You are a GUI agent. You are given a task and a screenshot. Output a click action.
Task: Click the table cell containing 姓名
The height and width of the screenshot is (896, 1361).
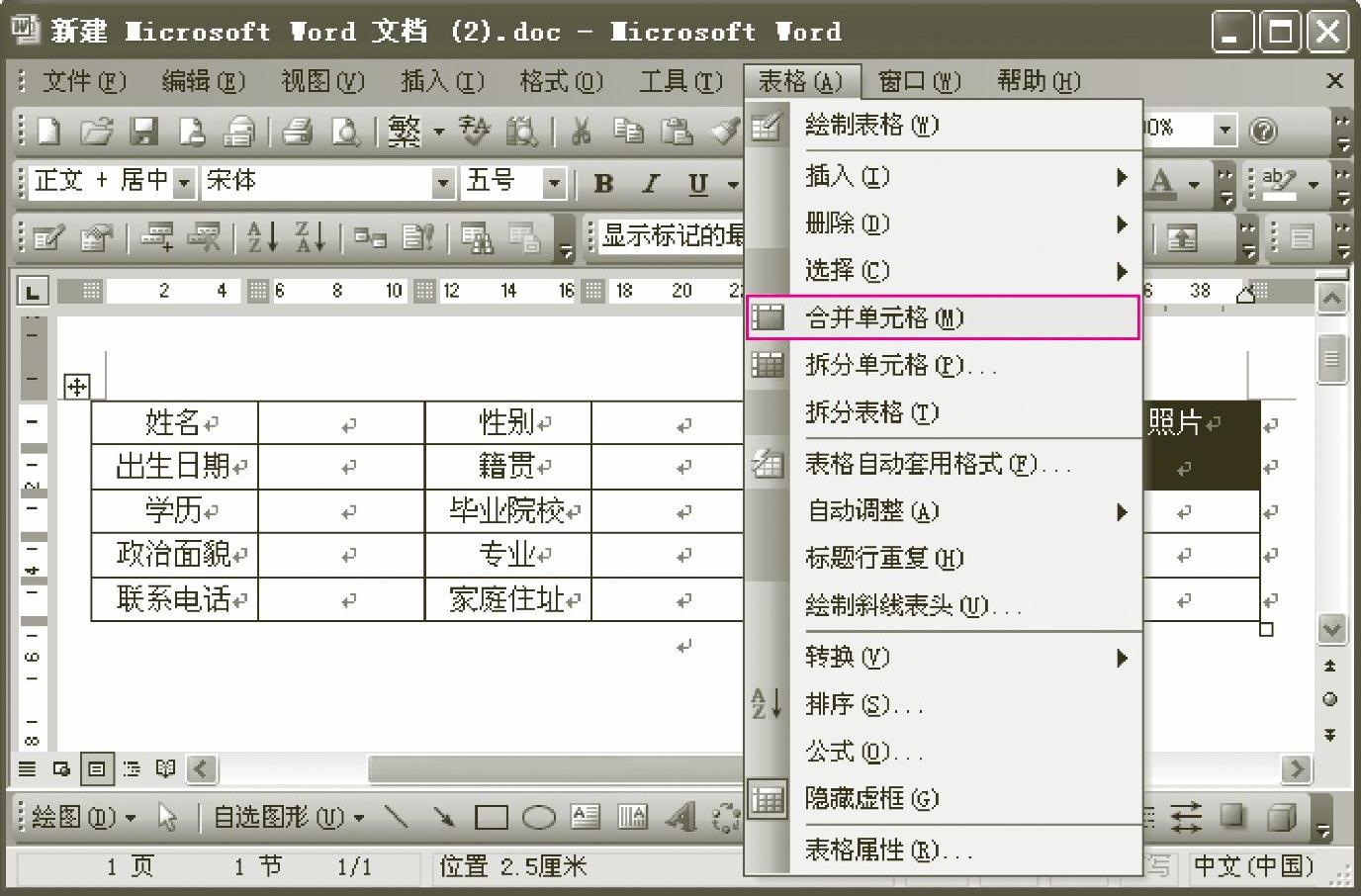(x=174, y=422)
